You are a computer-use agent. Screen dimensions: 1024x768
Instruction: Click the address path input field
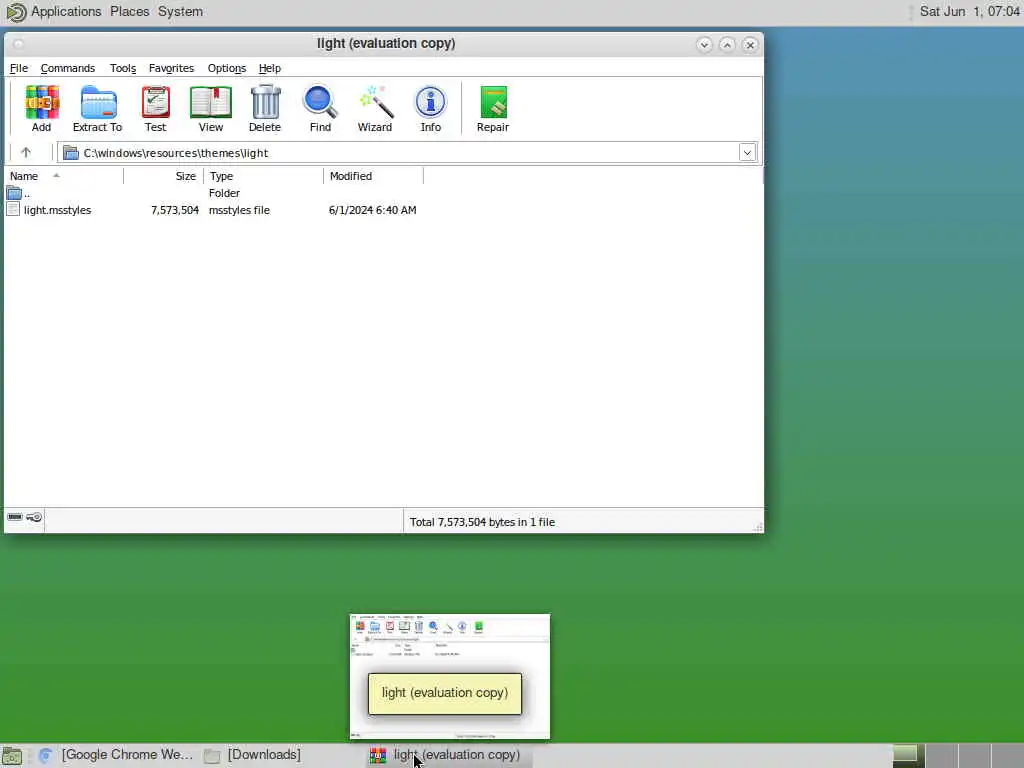pos(406,153)
